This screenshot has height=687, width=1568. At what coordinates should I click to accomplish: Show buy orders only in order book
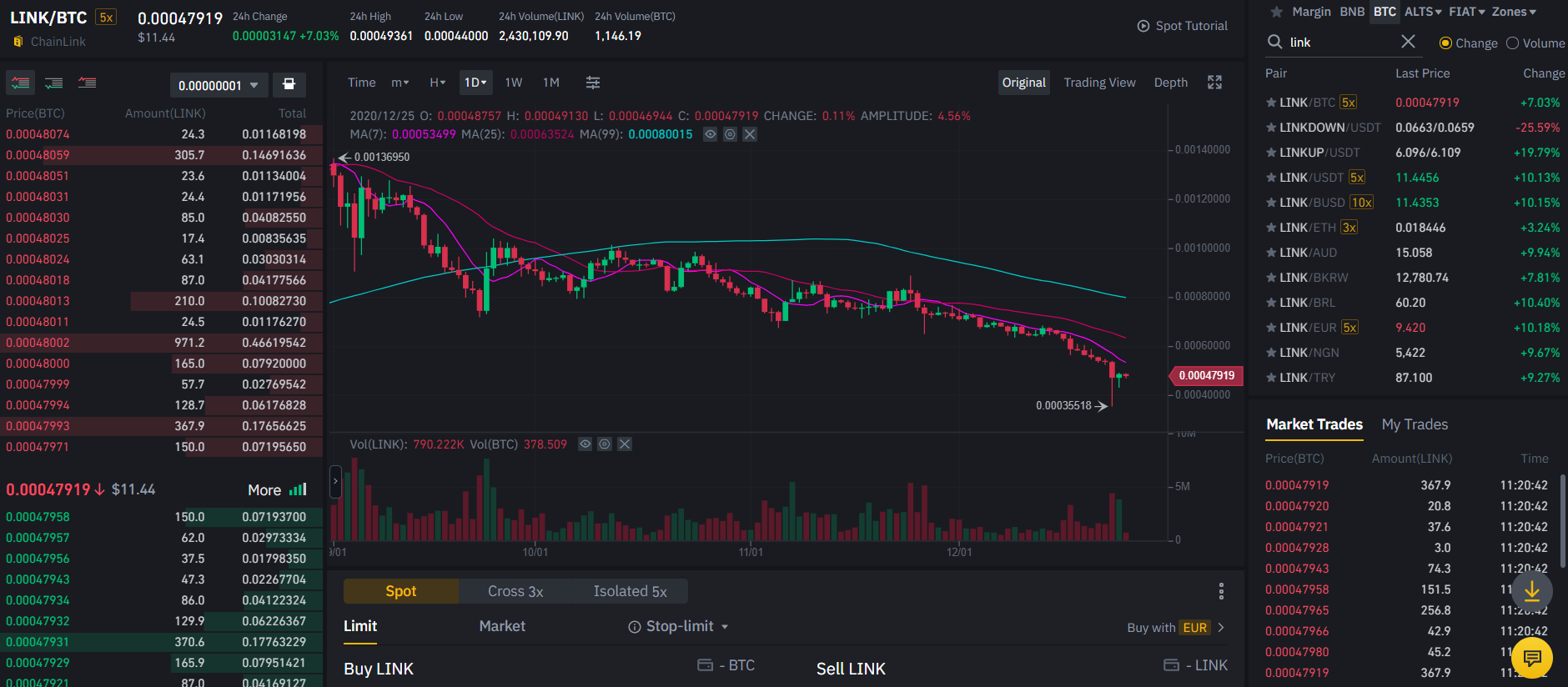pyautogui.click(x=54, y=83)
